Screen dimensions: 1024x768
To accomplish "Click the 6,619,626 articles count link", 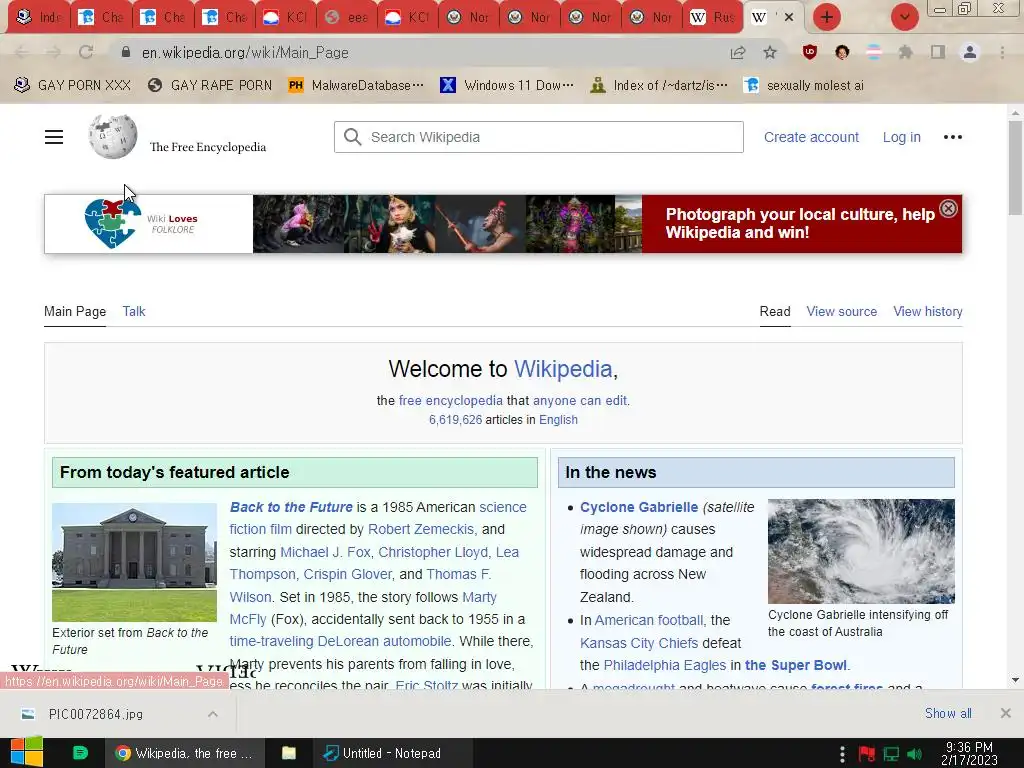I will tap(455, 420).
